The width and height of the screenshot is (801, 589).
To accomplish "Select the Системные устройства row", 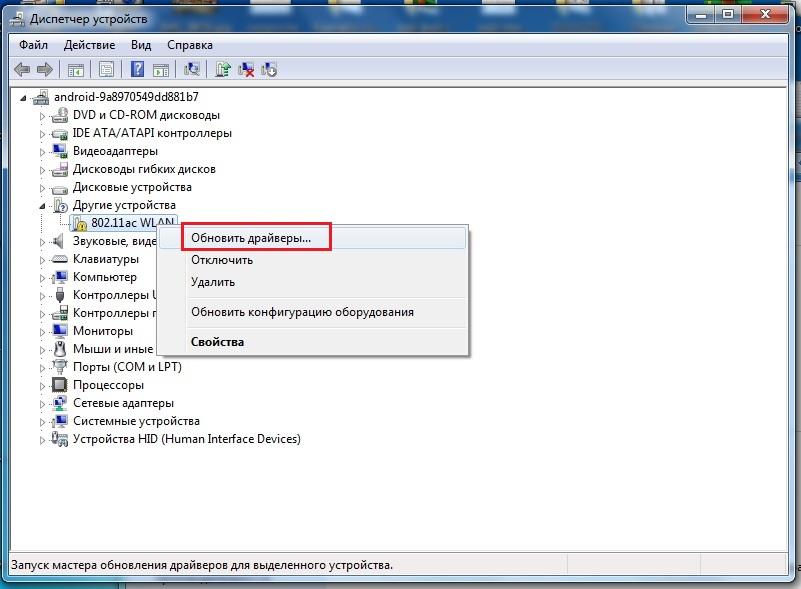I will pyautogui.click(x=136, y=421).
